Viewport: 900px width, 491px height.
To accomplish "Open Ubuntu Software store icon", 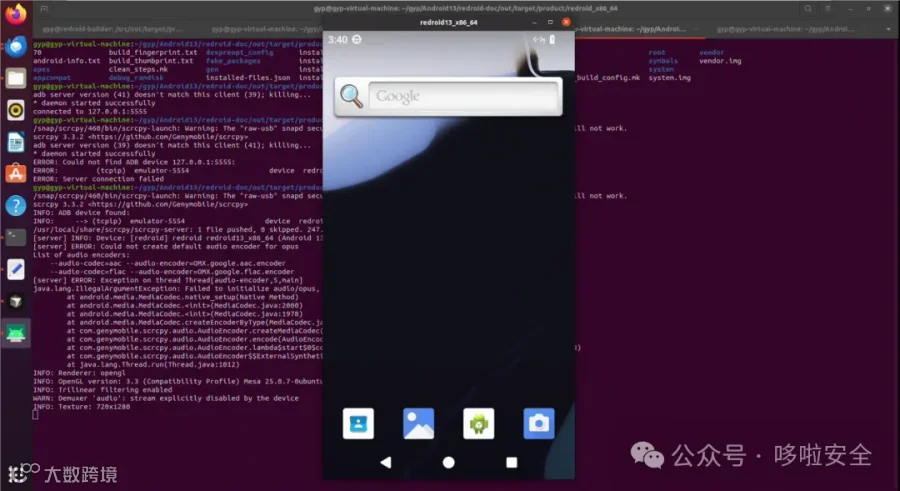I will [x=15, y=173].
